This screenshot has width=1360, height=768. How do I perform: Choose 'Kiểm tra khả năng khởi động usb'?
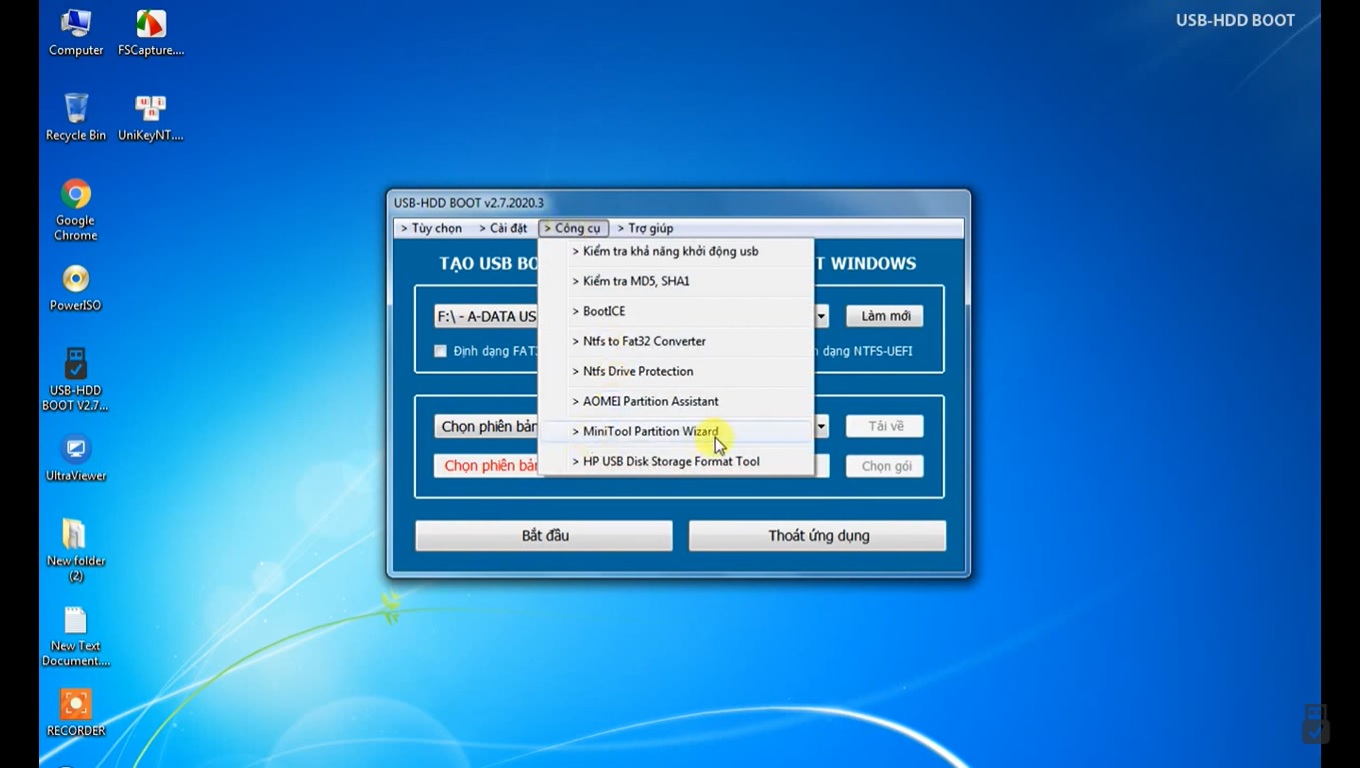click(676, 251)
